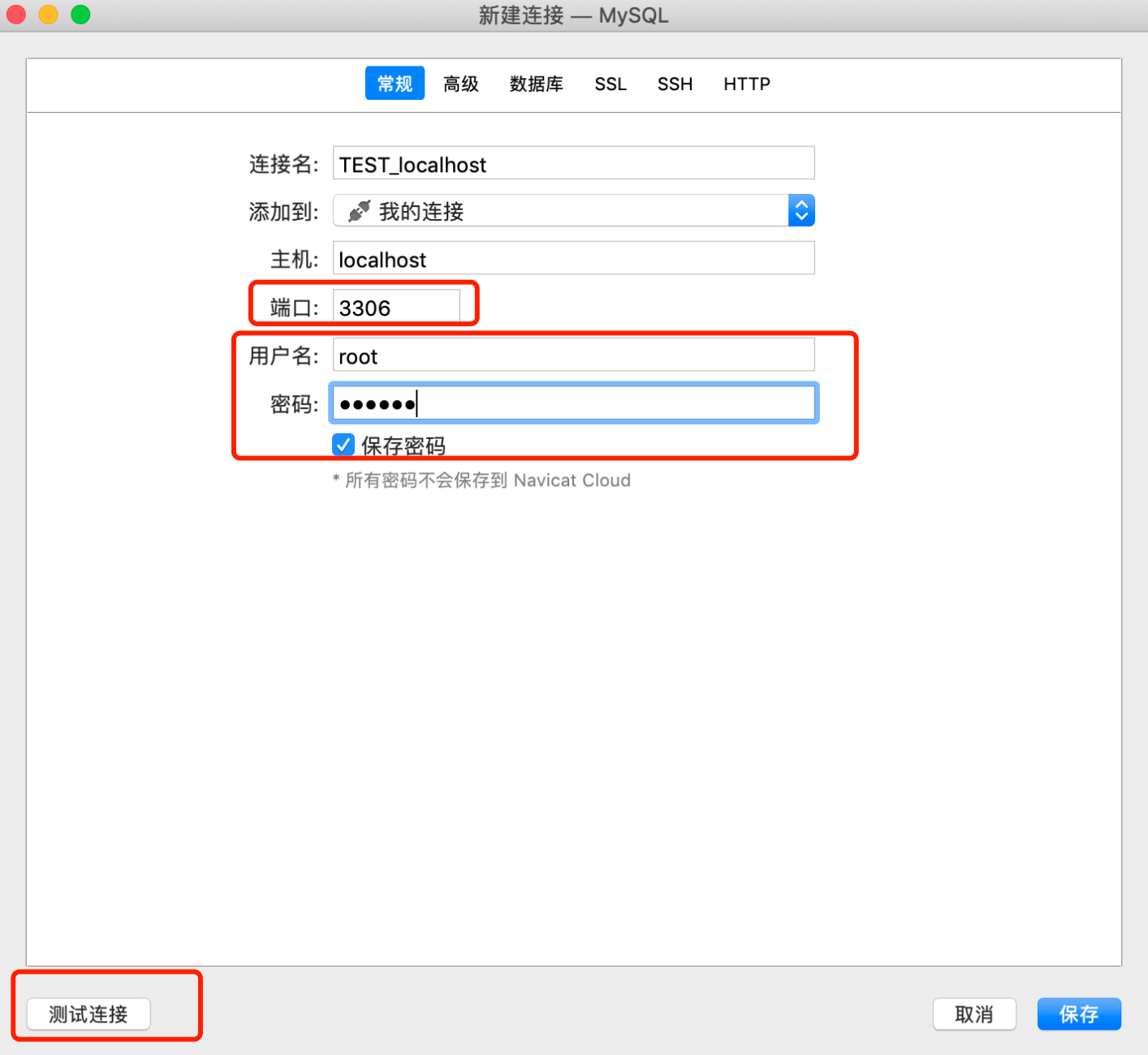Open the 高级 tab
The width and height of the screenshot is (1148, 1055).
(460, 84)
